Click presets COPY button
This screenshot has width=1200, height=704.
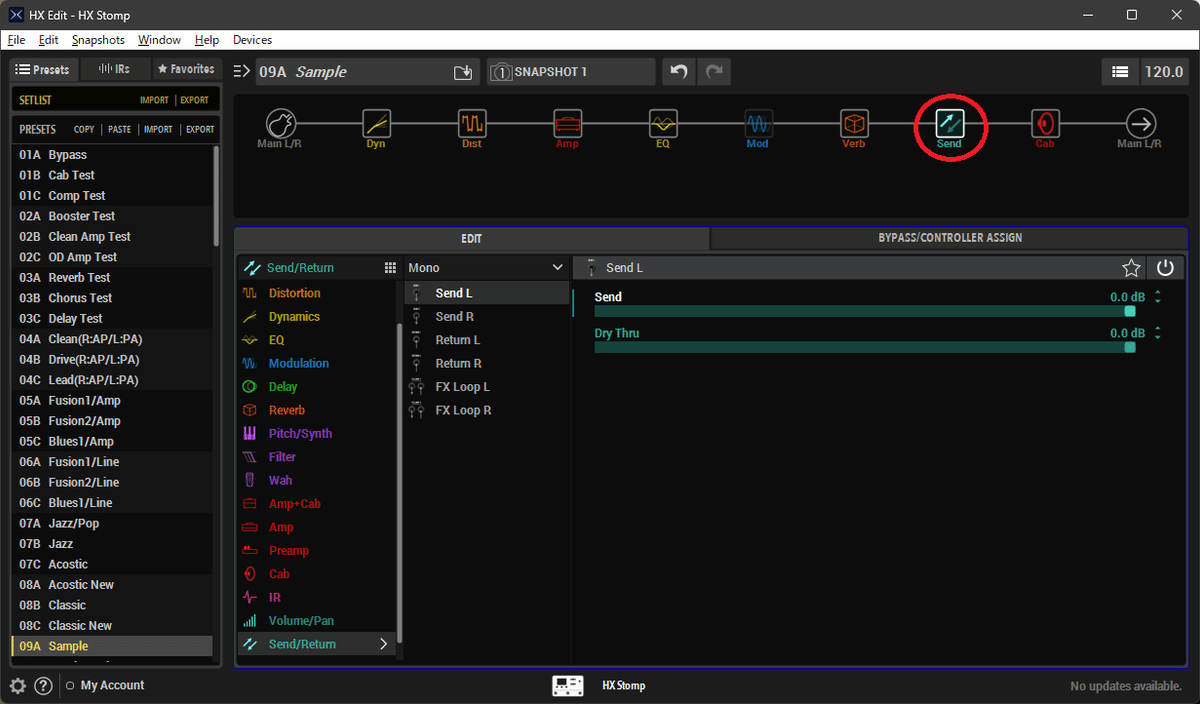[x=84, y=130]
